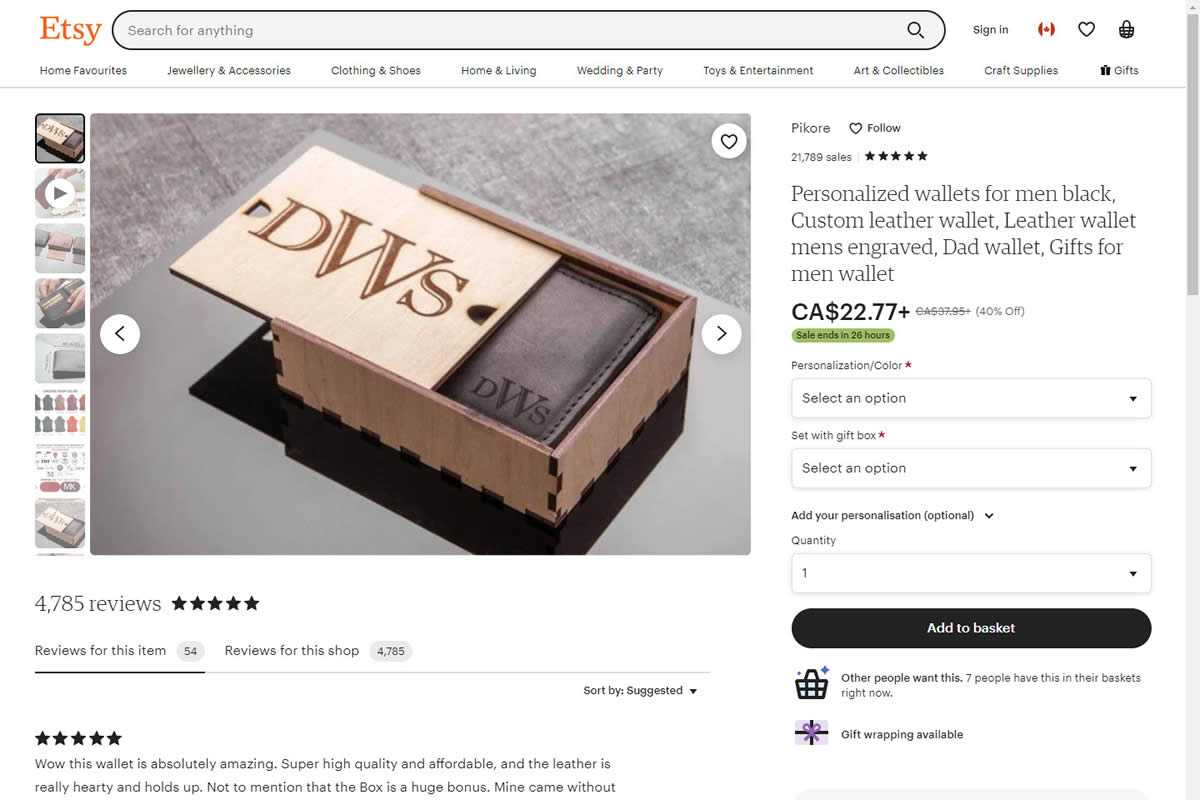Open the favourites heart icon in header
Image resolution: width=1200 pixels, height=800 pixels.
pos(1086,30)
